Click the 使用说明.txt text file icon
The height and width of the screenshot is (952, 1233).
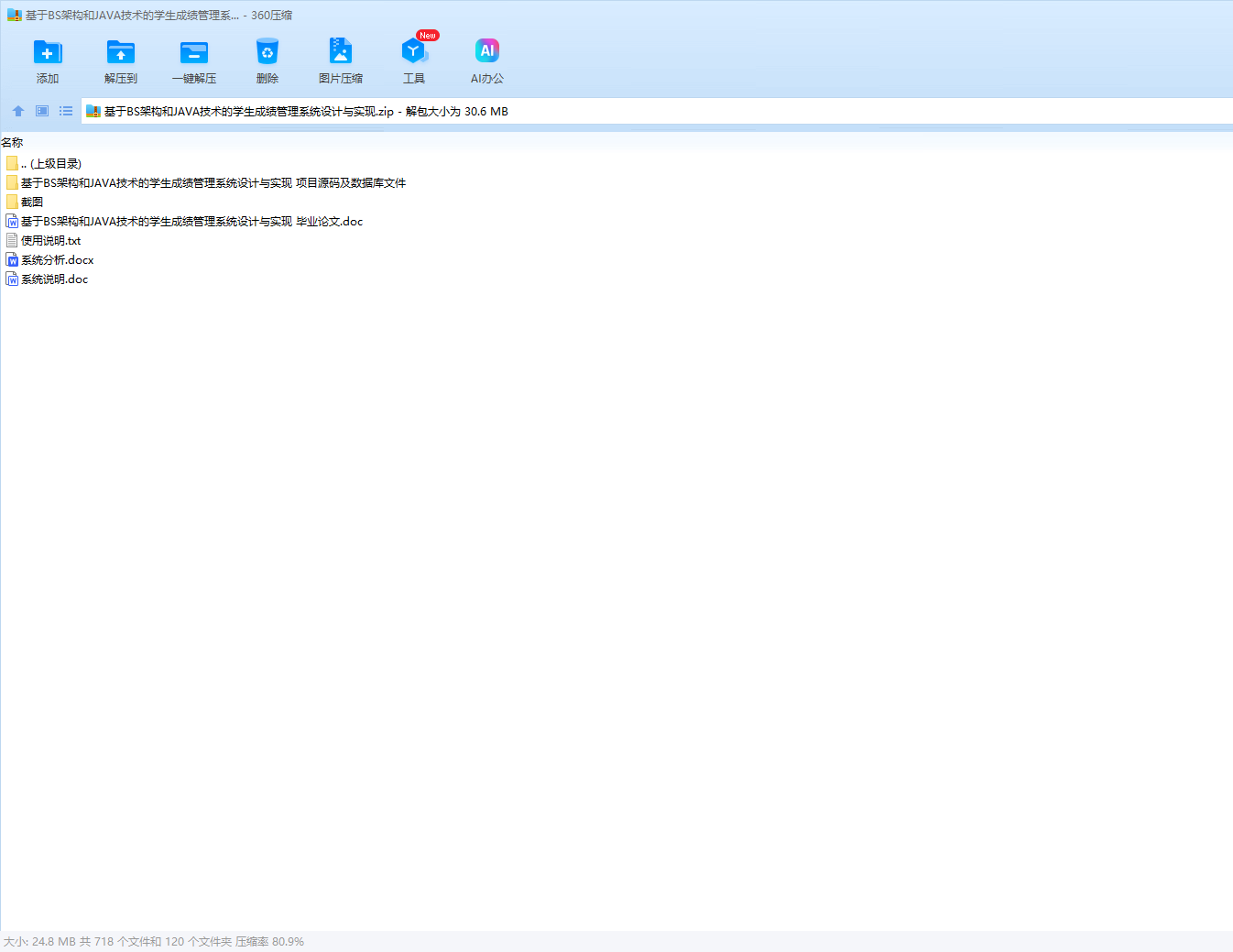[12, 240]
